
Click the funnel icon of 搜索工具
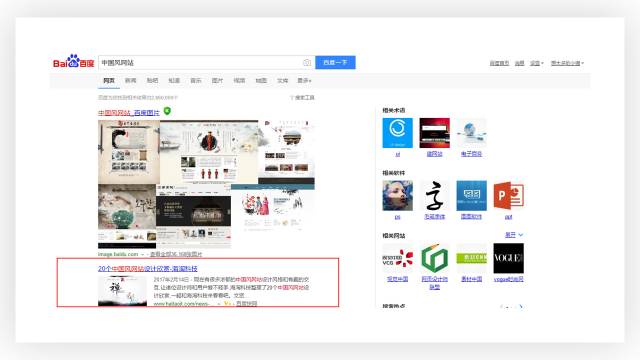click(292, 98)
